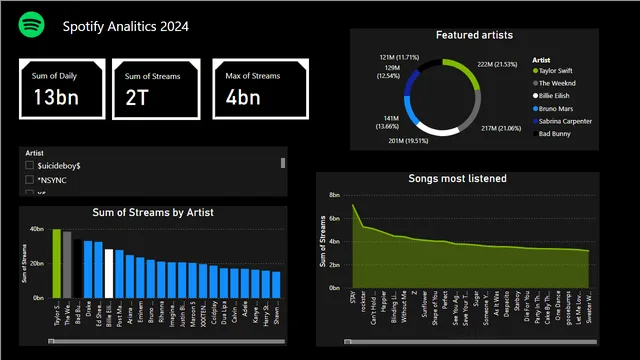Click the Spotify logo icon
Screen dimensions: 640x360
[31, 25]
